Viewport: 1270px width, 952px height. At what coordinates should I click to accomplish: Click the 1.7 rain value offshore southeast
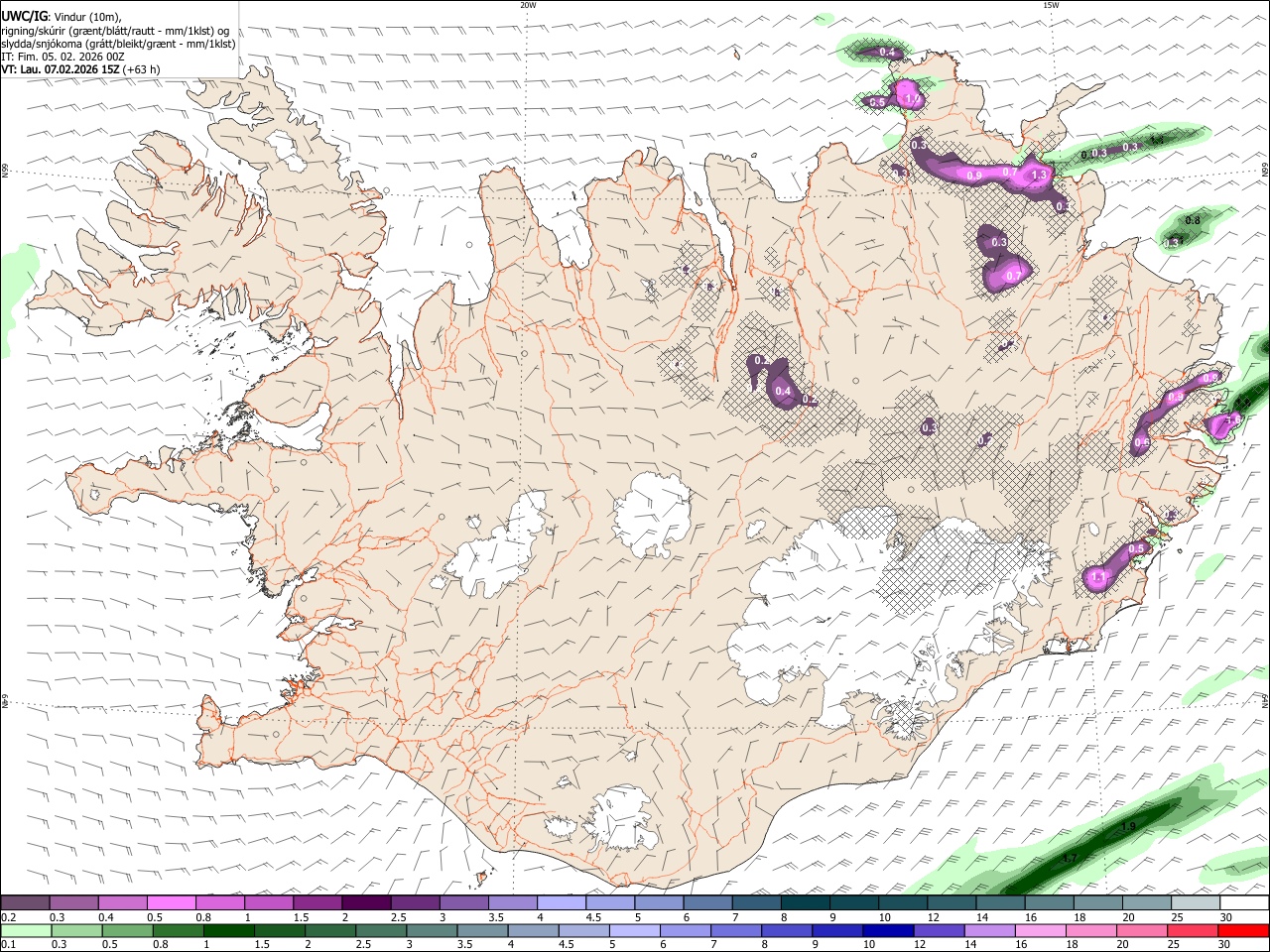1070,859
